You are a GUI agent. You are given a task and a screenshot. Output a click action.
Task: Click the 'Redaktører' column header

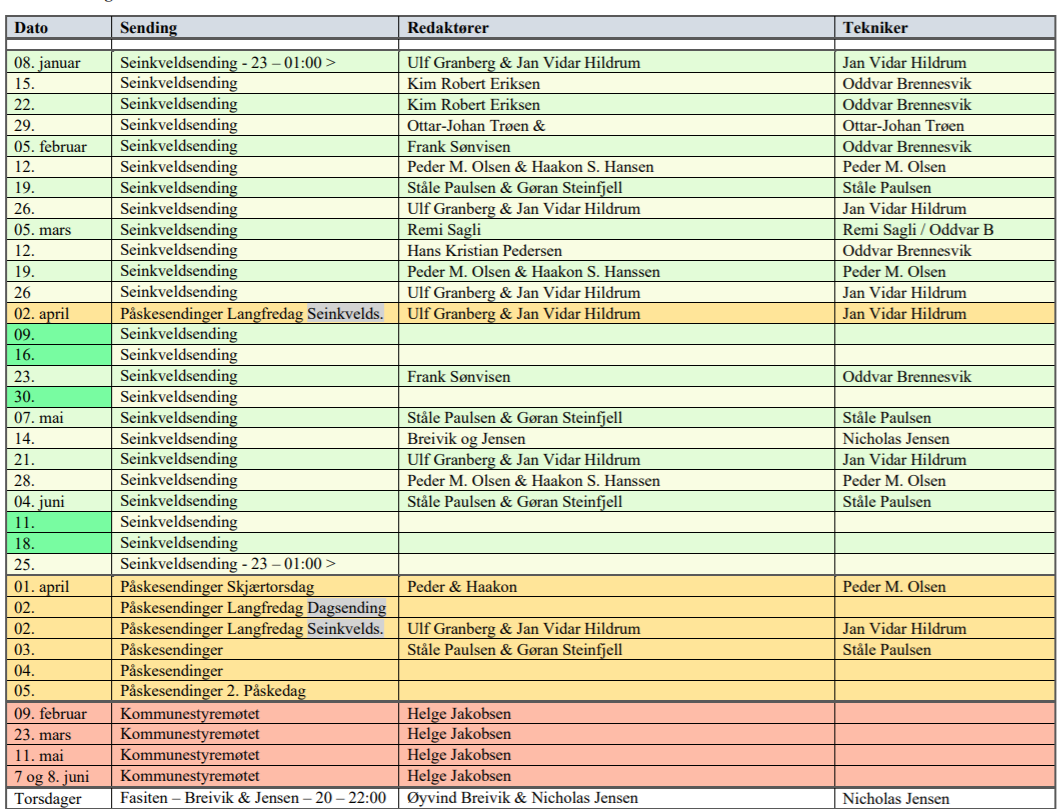point(616,28)
